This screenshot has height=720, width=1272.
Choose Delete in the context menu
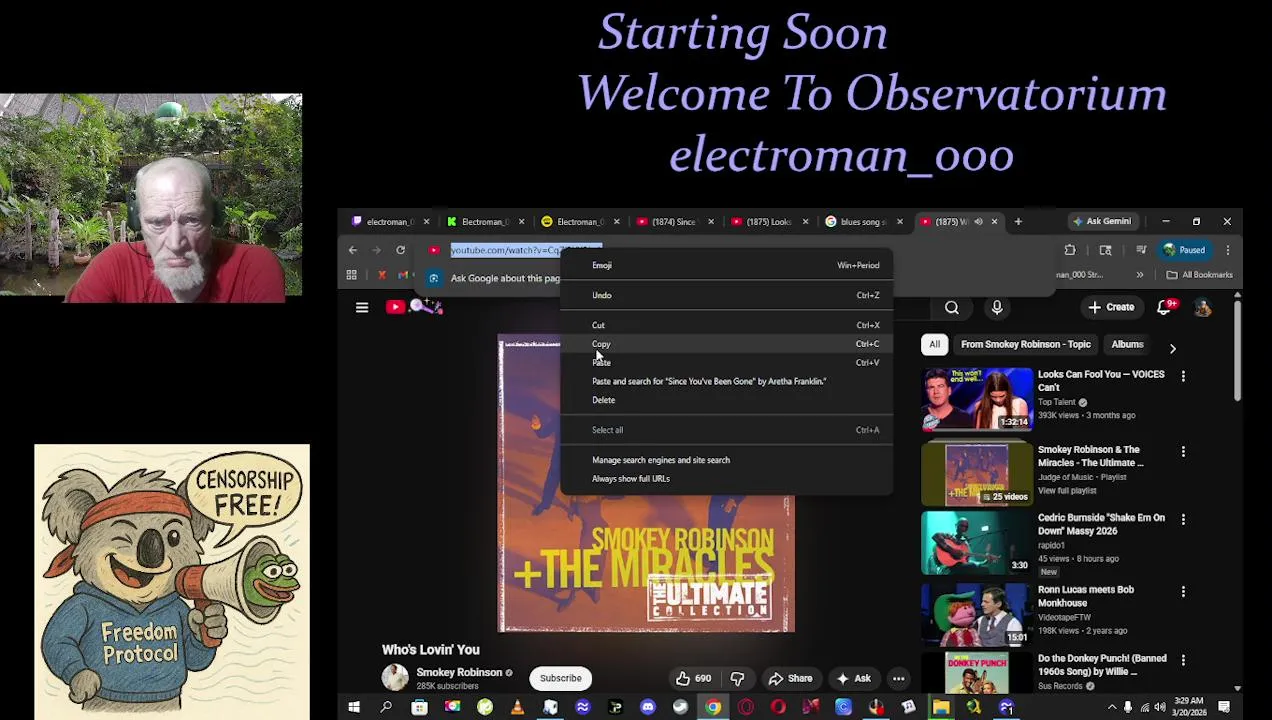click(x=726, y=400)
